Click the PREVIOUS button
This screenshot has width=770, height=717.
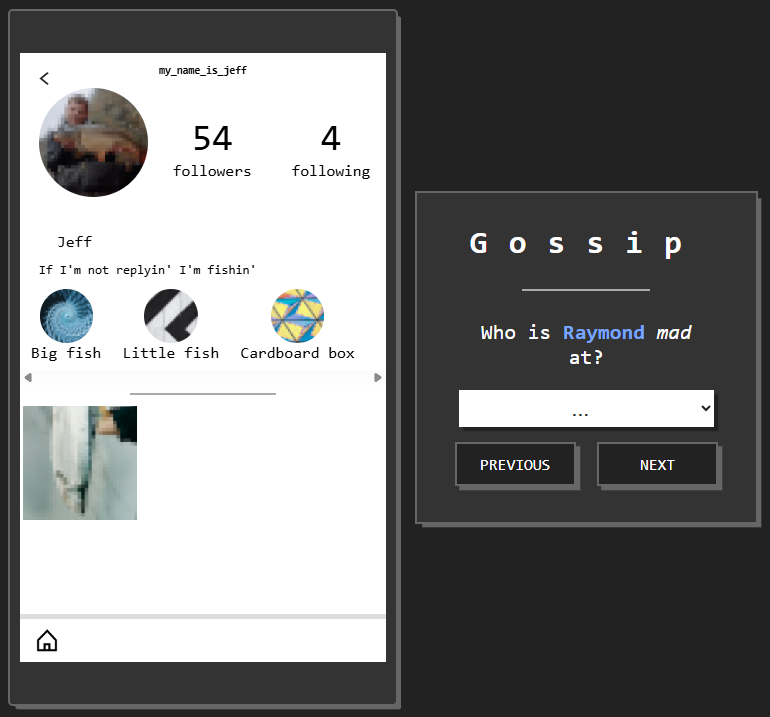coord(515,465)
